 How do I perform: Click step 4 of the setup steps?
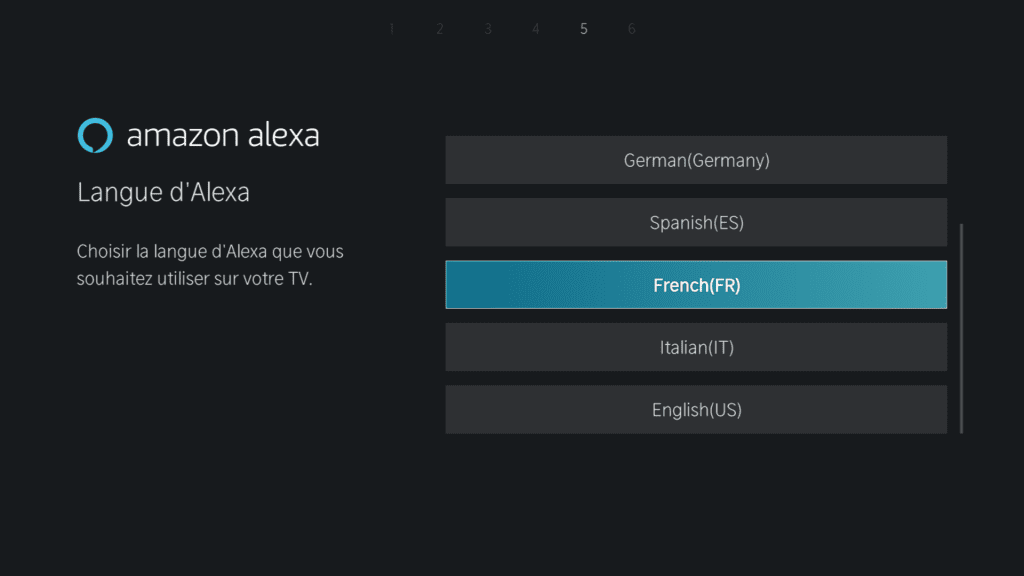pos(535,29)
